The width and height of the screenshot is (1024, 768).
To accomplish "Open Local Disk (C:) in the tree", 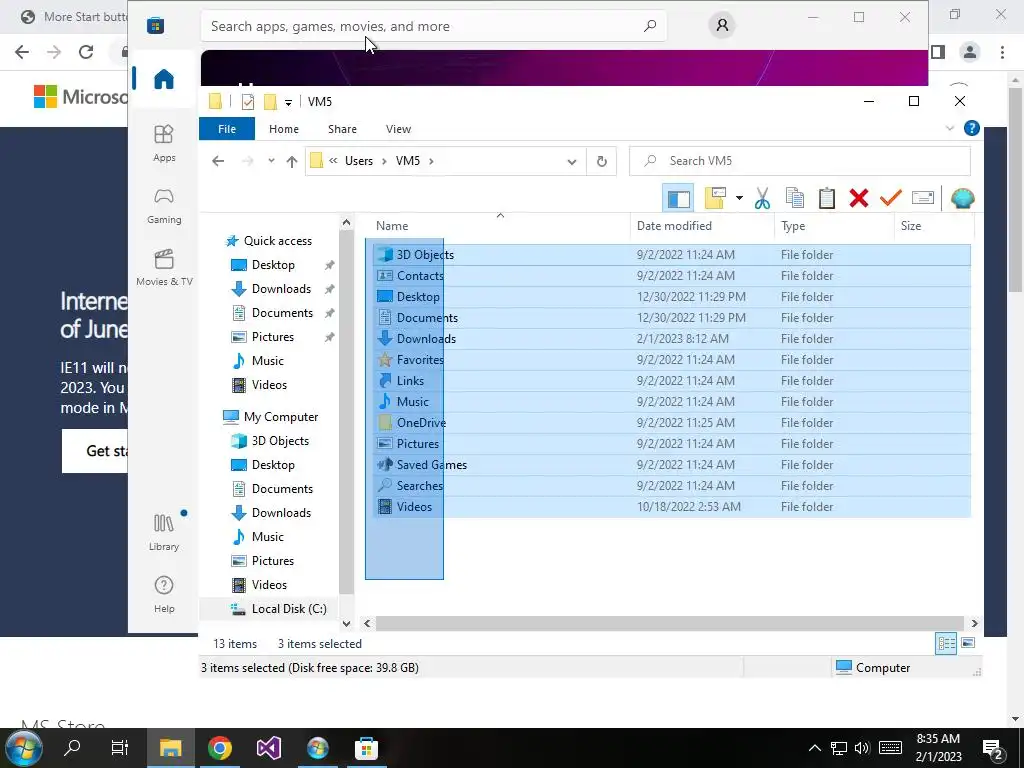I will (289, 609).
